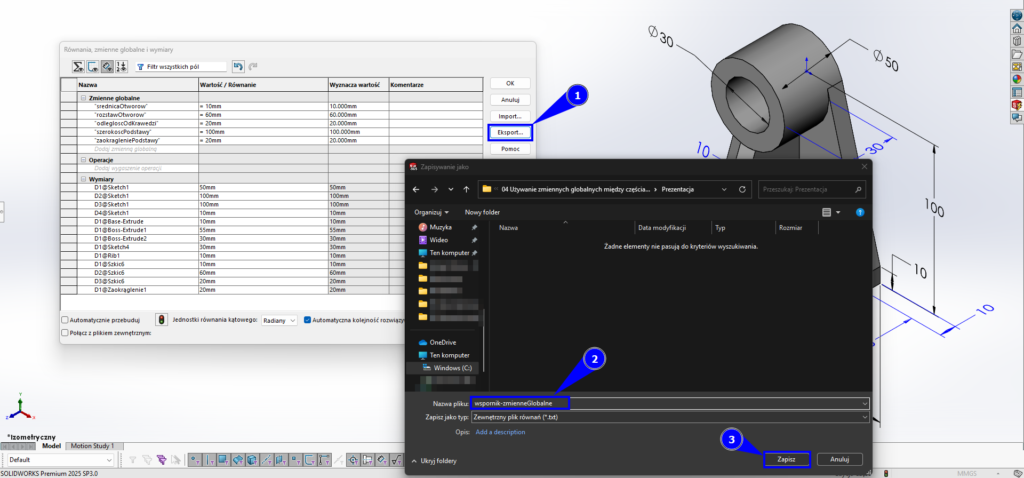
Task: Go up one folder level in save dialog
Action: (x=465, y=188)
